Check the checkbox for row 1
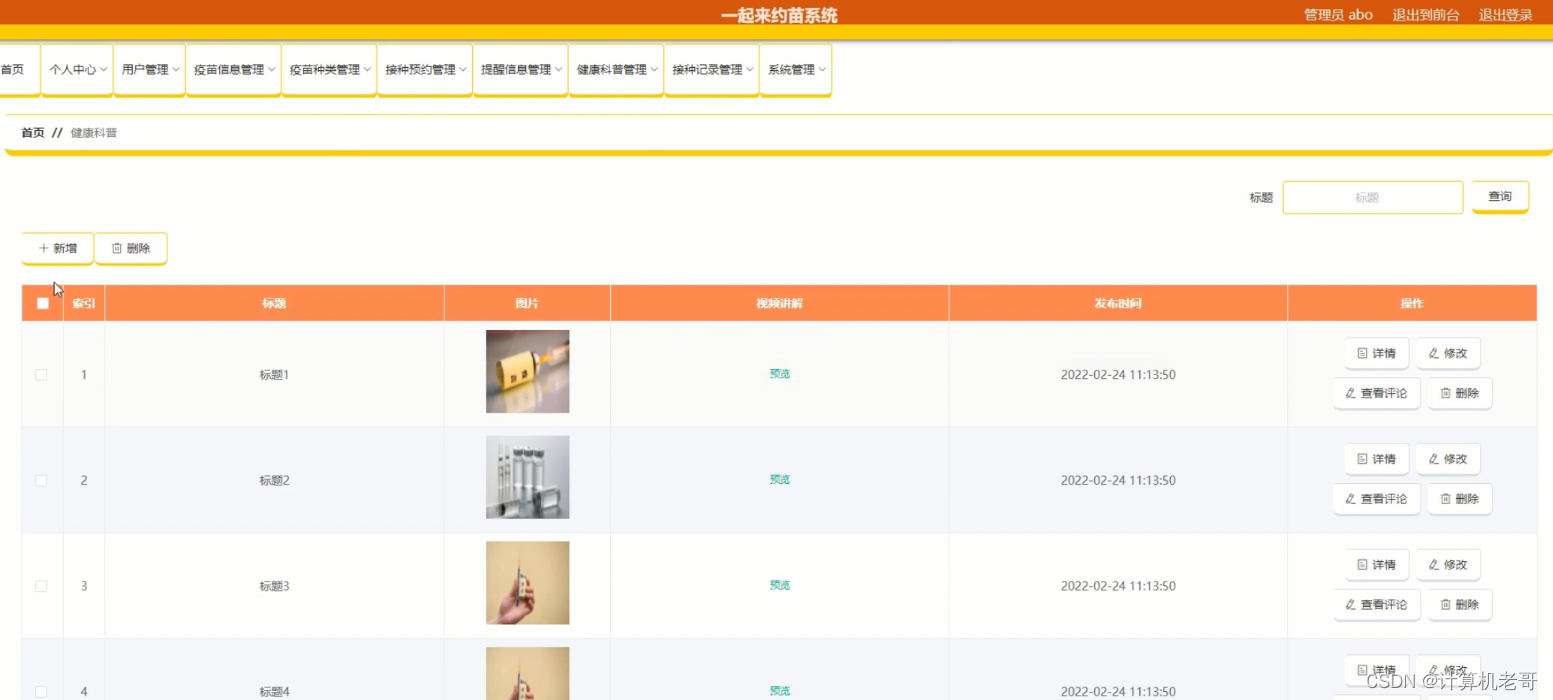The height and width of the screenshot is (700, 1553). pyautogui.click(x=41, y=375)
